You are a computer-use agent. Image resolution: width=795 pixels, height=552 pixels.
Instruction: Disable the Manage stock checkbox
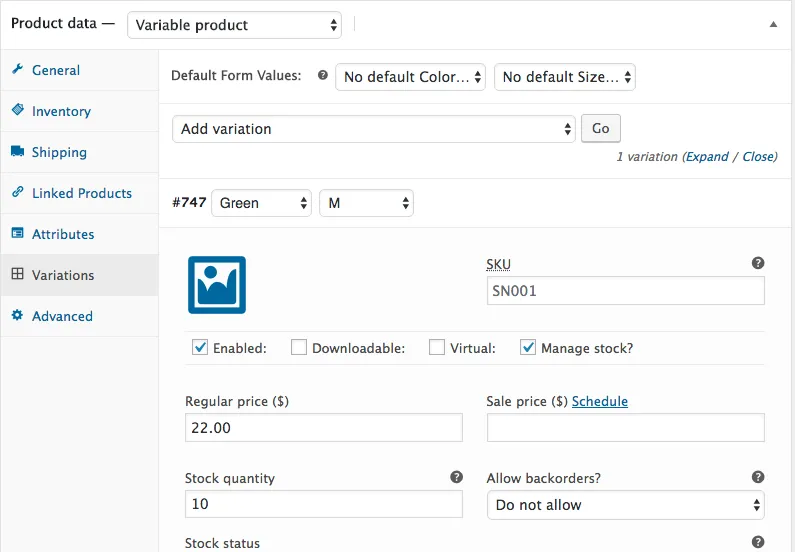click(x=528, y=348)
